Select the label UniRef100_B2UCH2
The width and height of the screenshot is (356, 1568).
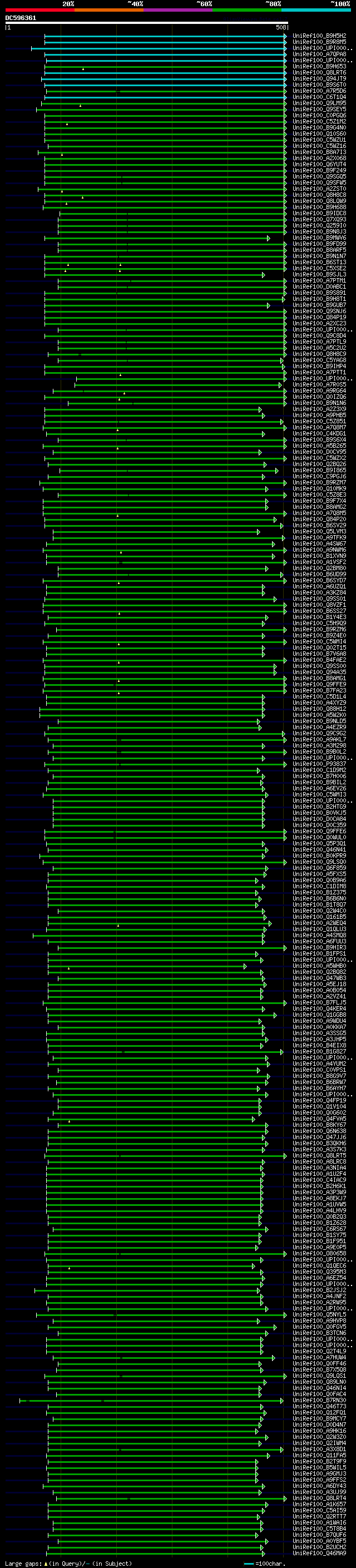(319, 1547)
